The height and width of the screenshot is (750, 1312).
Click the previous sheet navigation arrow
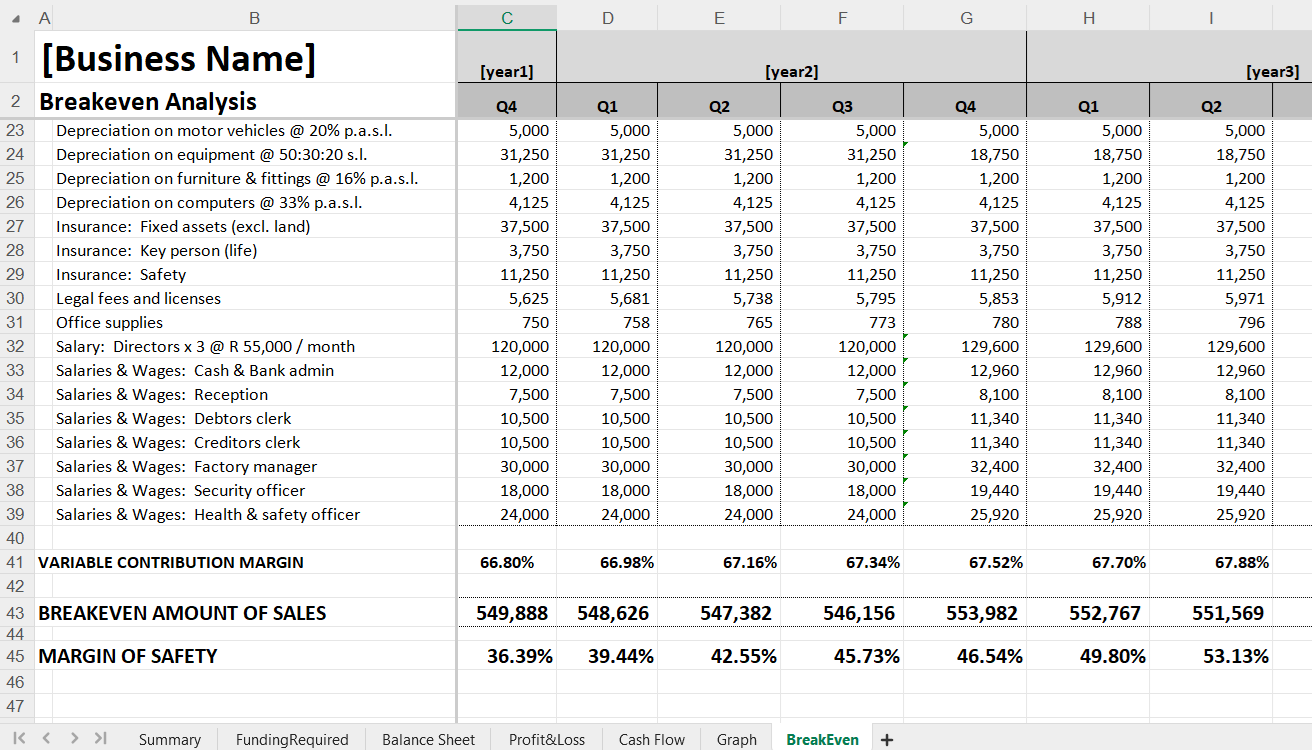point(46,738)
